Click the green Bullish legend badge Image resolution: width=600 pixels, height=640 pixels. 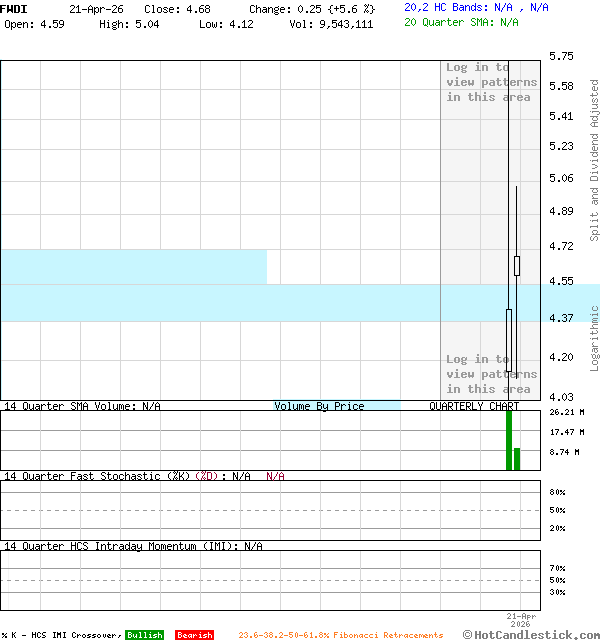coord(144,635)
